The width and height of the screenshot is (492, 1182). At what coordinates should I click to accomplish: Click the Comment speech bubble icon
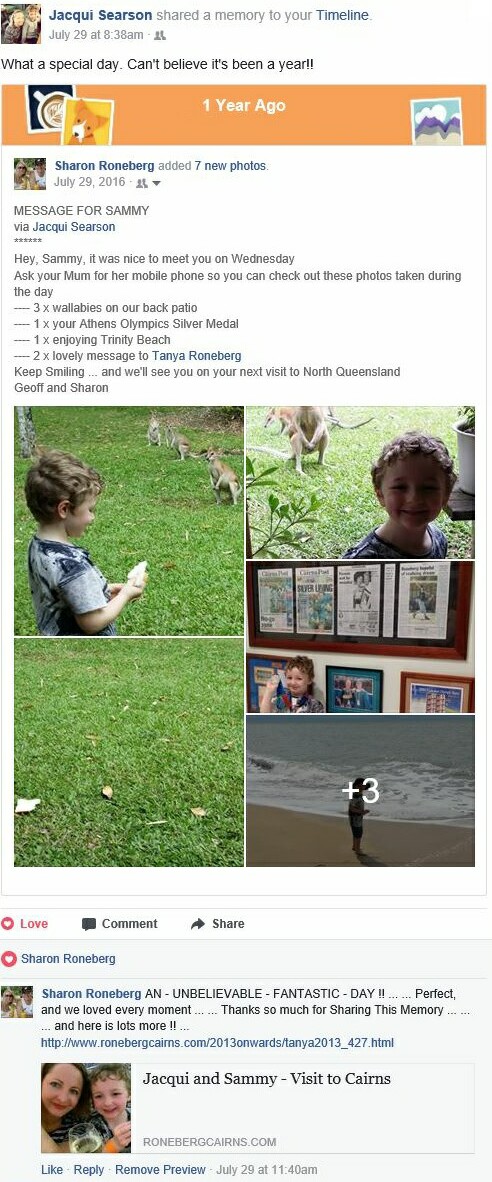(89, 923)
